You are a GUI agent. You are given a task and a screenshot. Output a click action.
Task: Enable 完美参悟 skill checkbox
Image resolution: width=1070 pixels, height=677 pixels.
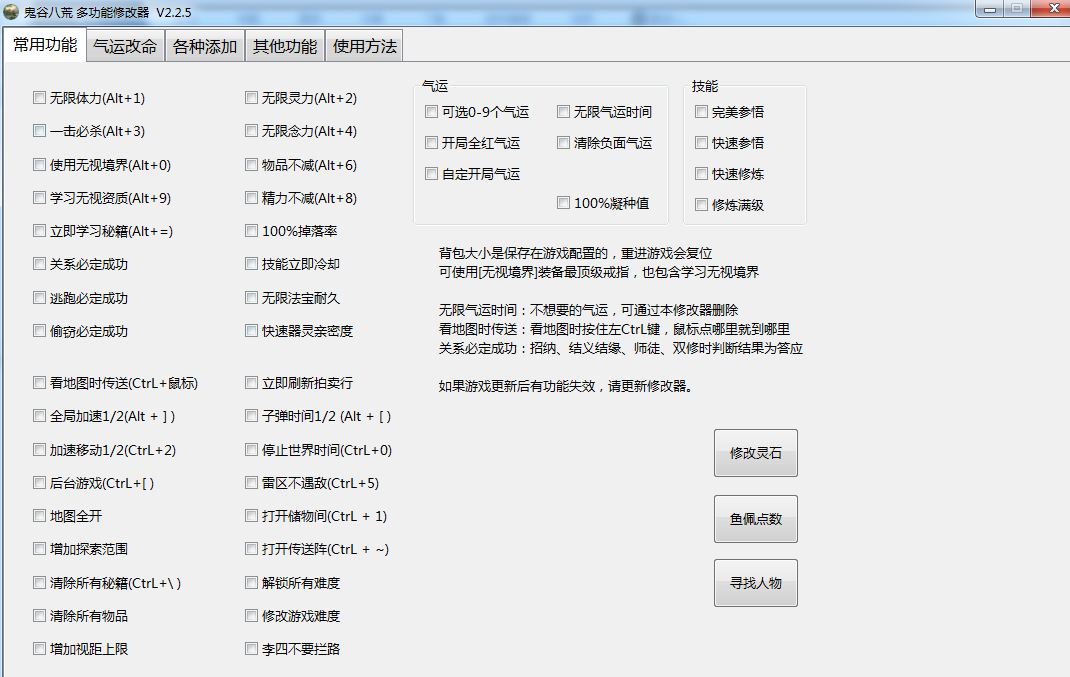pos(702,111)
